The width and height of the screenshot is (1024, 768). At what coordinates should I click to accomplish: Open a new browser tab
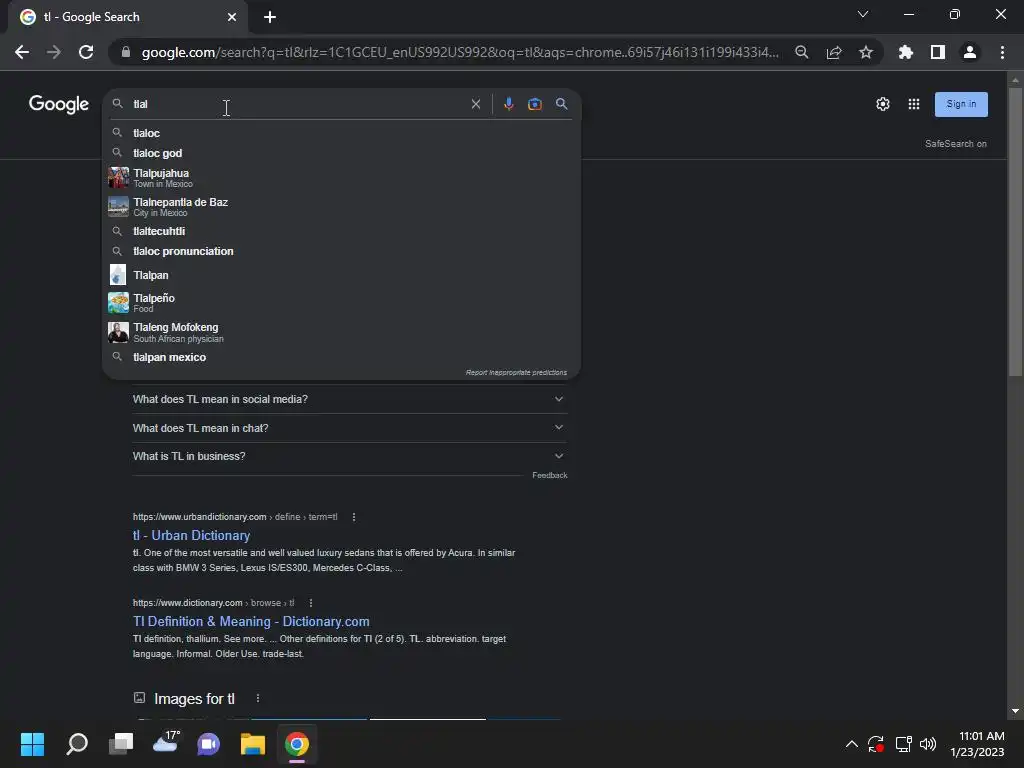pos(270,17)
